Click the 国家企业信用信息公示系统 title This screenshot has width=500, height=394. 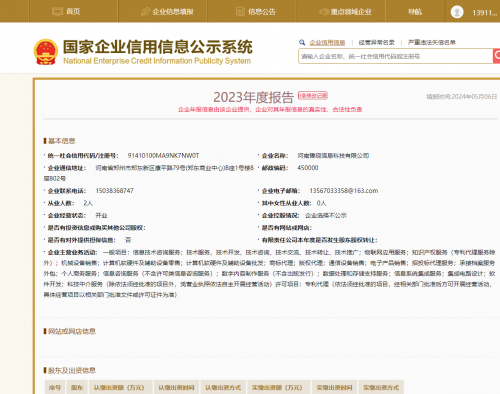click(x=158, y=47)
